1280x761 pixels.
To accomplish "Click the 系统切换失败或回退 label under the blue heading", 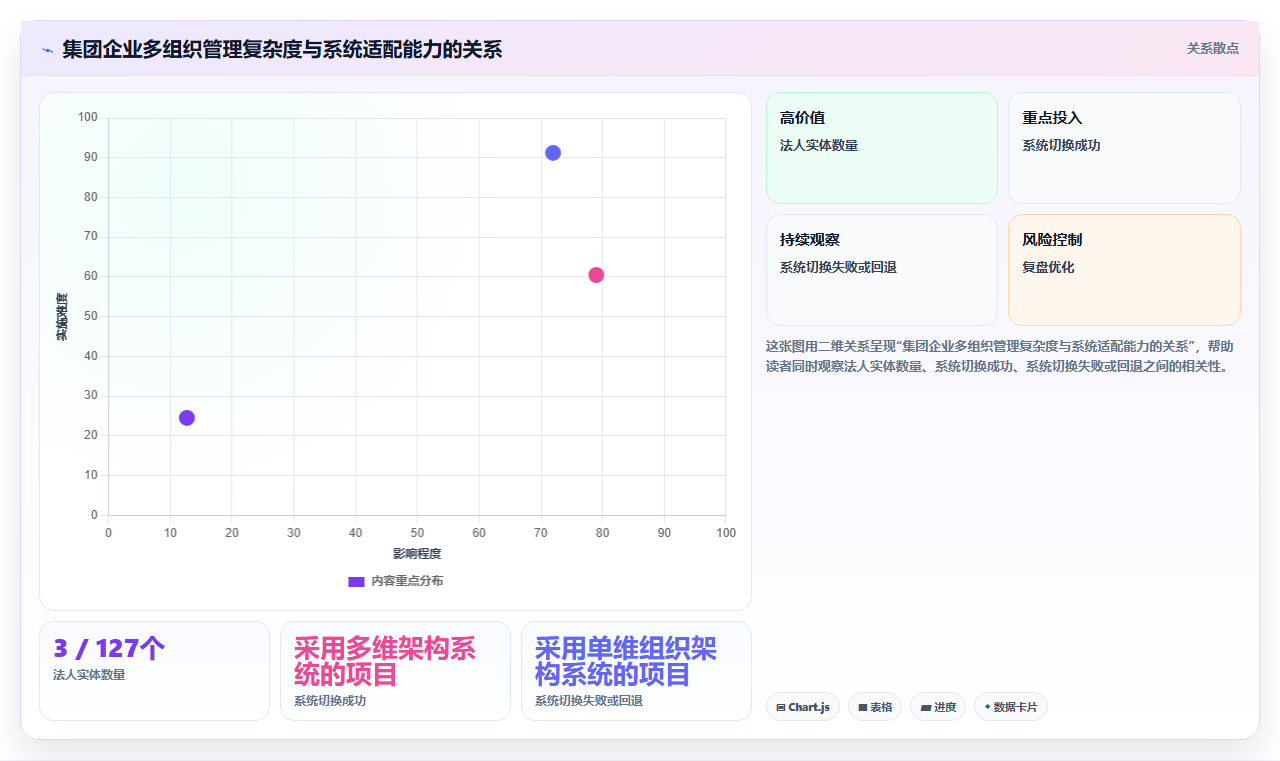I will tap(589, 701).
